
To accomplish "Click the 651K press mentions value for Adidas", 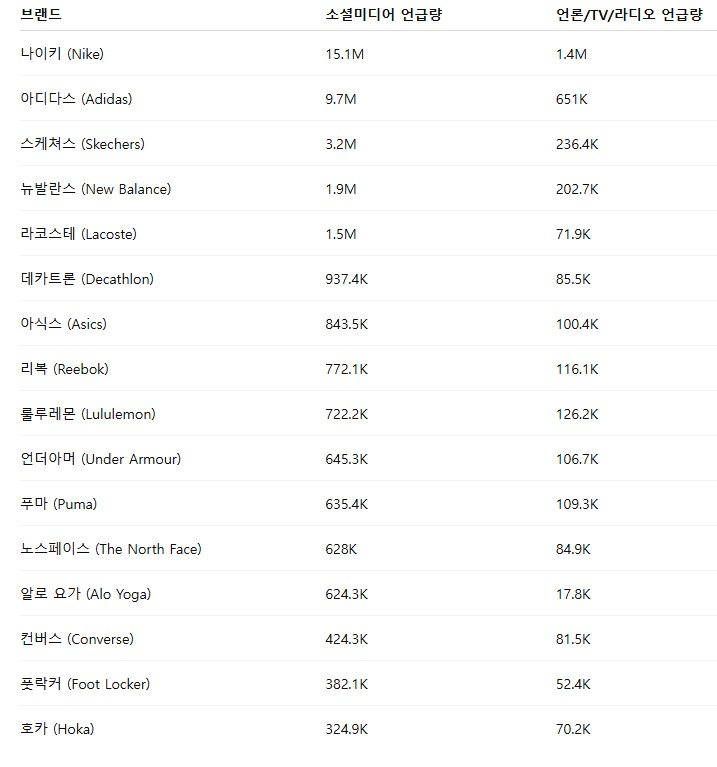I will [x=572, y=99].
